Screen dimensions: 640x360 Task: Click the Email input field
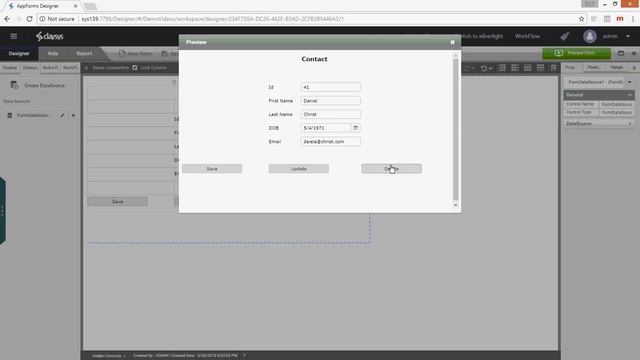[x=331, y=141]
